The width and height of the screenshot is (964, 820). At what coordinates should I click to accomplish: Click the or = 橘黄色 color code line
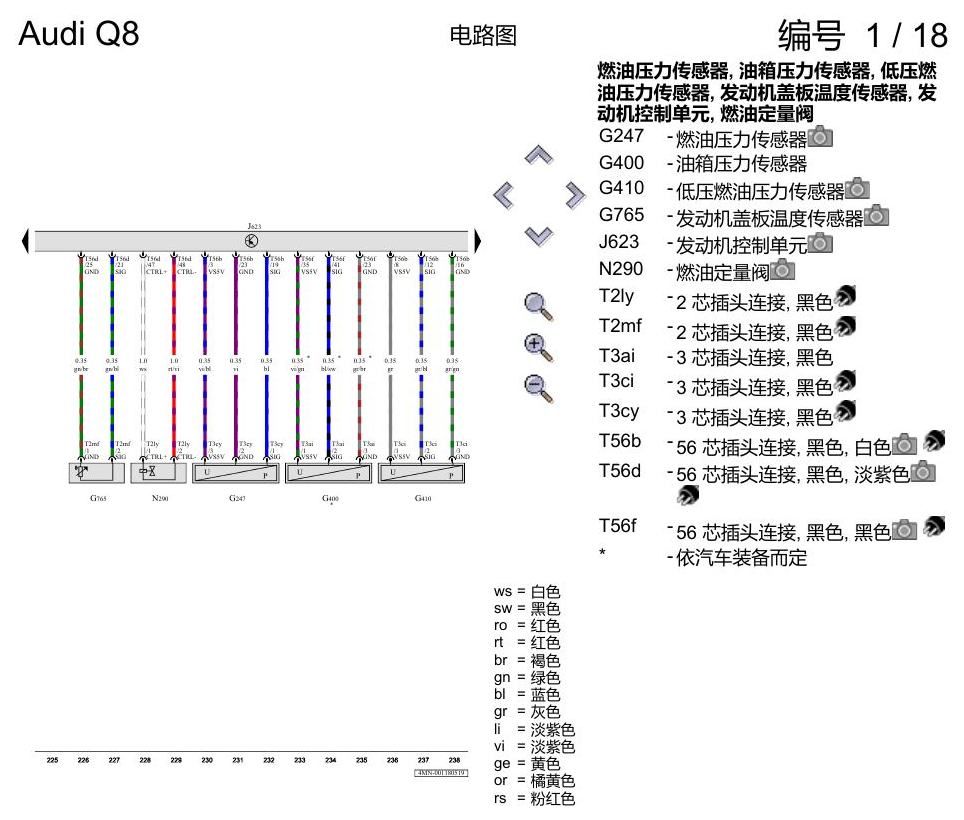click(534, 781)
